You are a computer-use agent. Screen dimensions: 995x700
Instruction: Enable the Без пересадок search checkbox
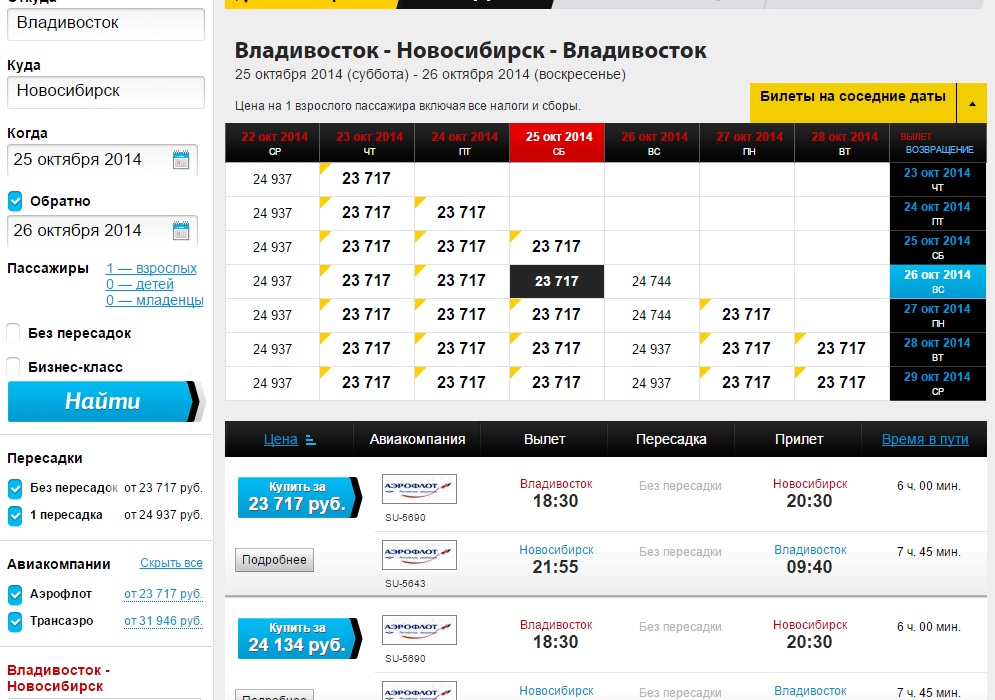coord(15,333)
